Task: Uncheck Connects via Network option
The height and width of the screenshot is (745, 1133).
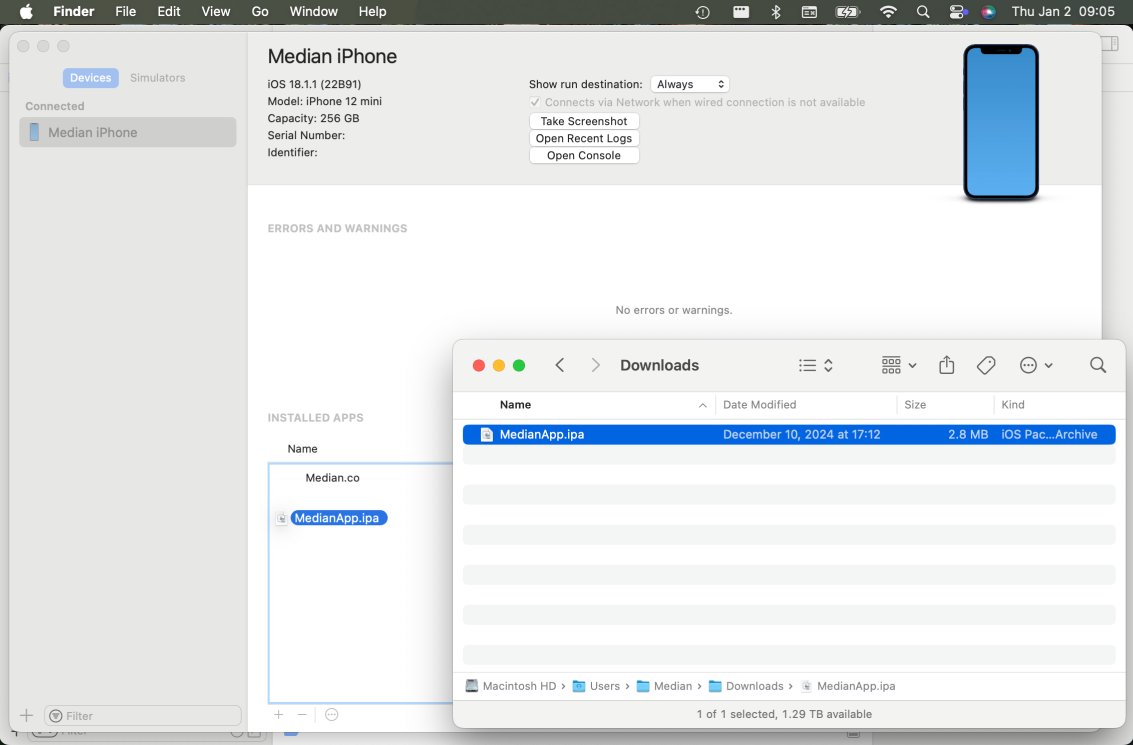Action: [x=535, y=101]
